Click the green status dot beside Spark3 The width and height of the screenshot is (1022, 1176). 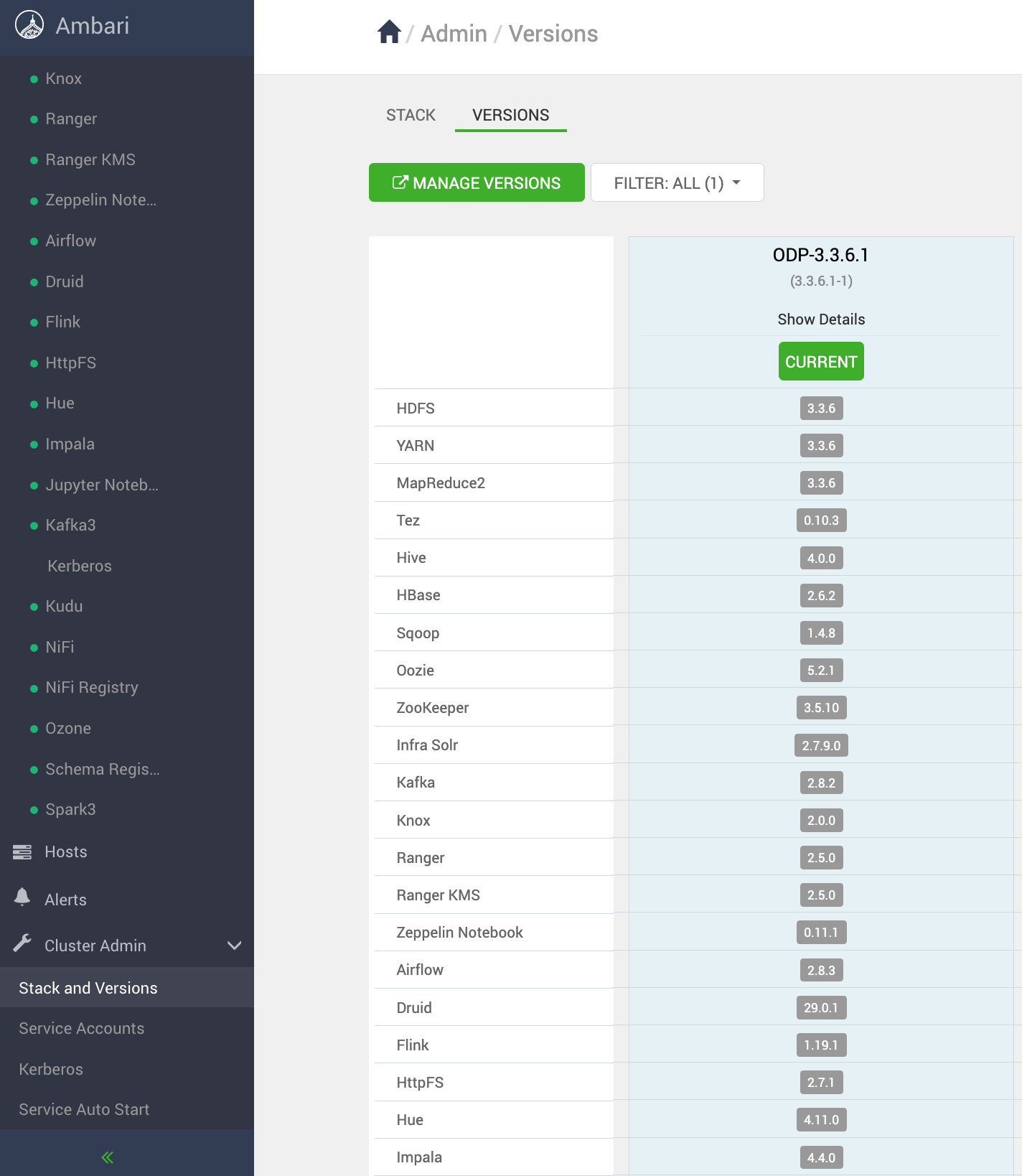click(34, 811)
